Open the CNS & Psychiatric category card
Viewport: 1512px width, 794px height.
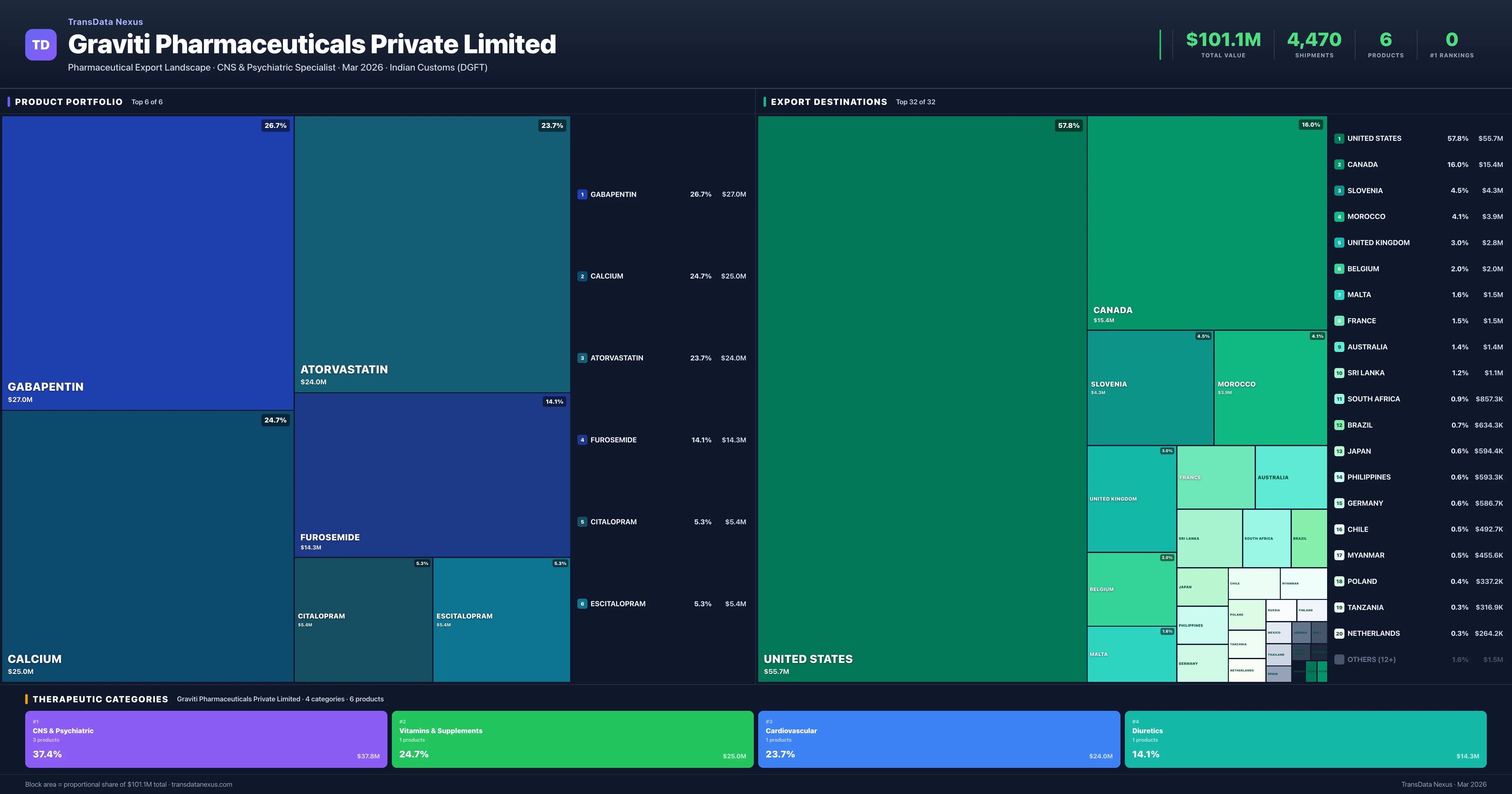(206, 739)
